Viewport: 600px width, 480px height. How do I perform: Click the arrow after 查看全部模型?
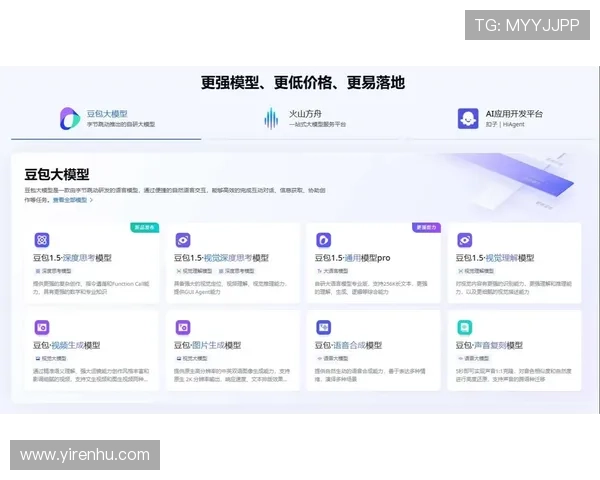[91, 200]
